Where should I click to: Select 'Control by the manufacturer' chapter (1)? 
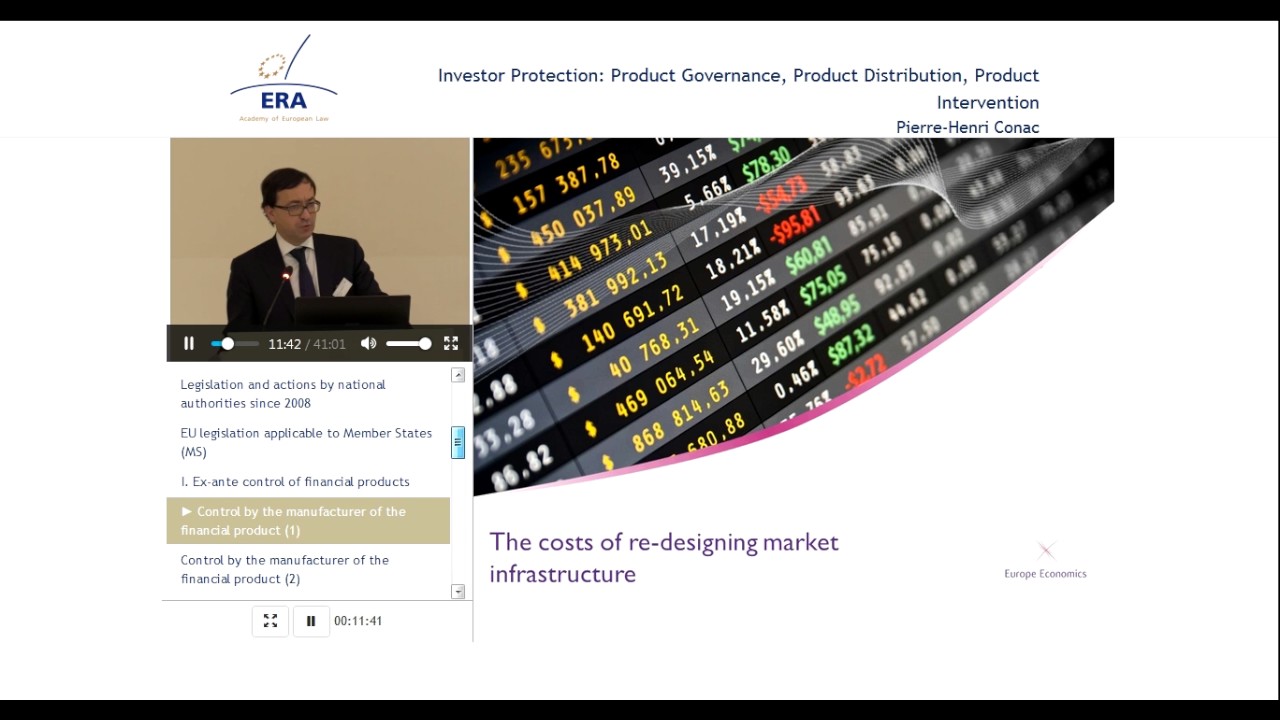pos(308,521)
